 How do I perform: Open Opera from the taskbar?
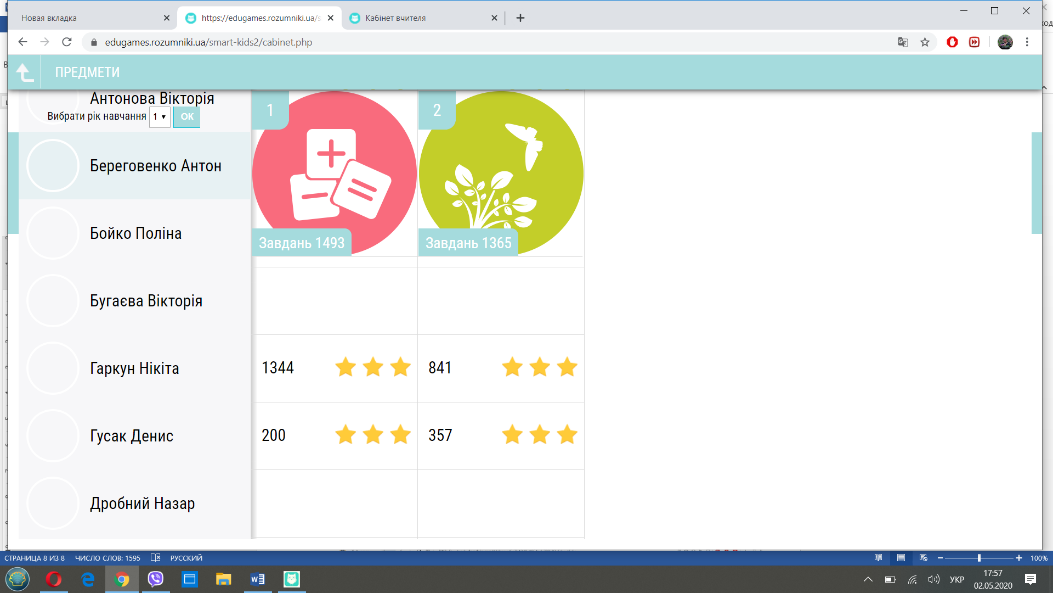pos(53,579)
